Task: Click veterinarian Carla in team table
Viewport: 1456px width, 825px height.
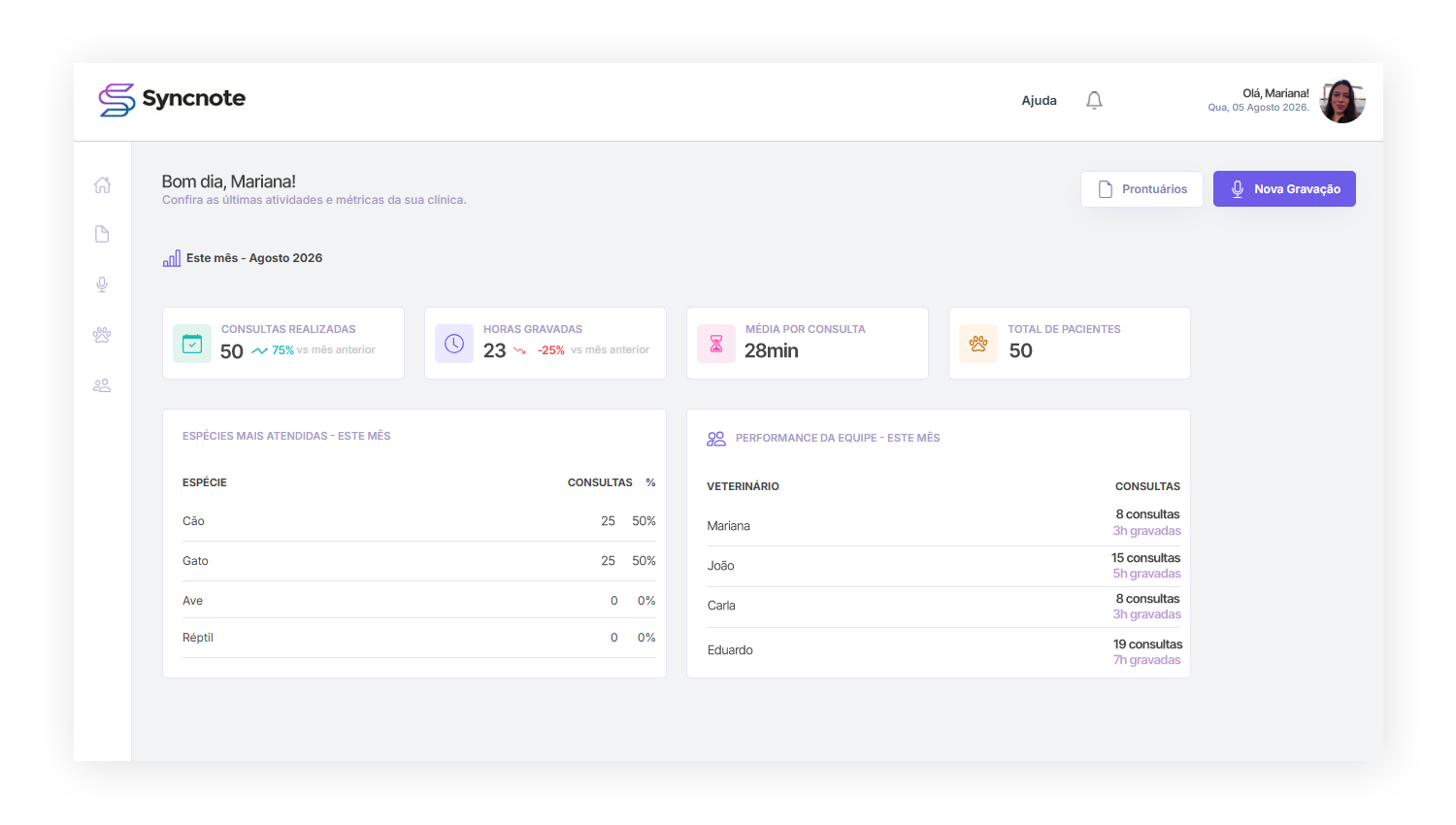Action: [721, 606]
